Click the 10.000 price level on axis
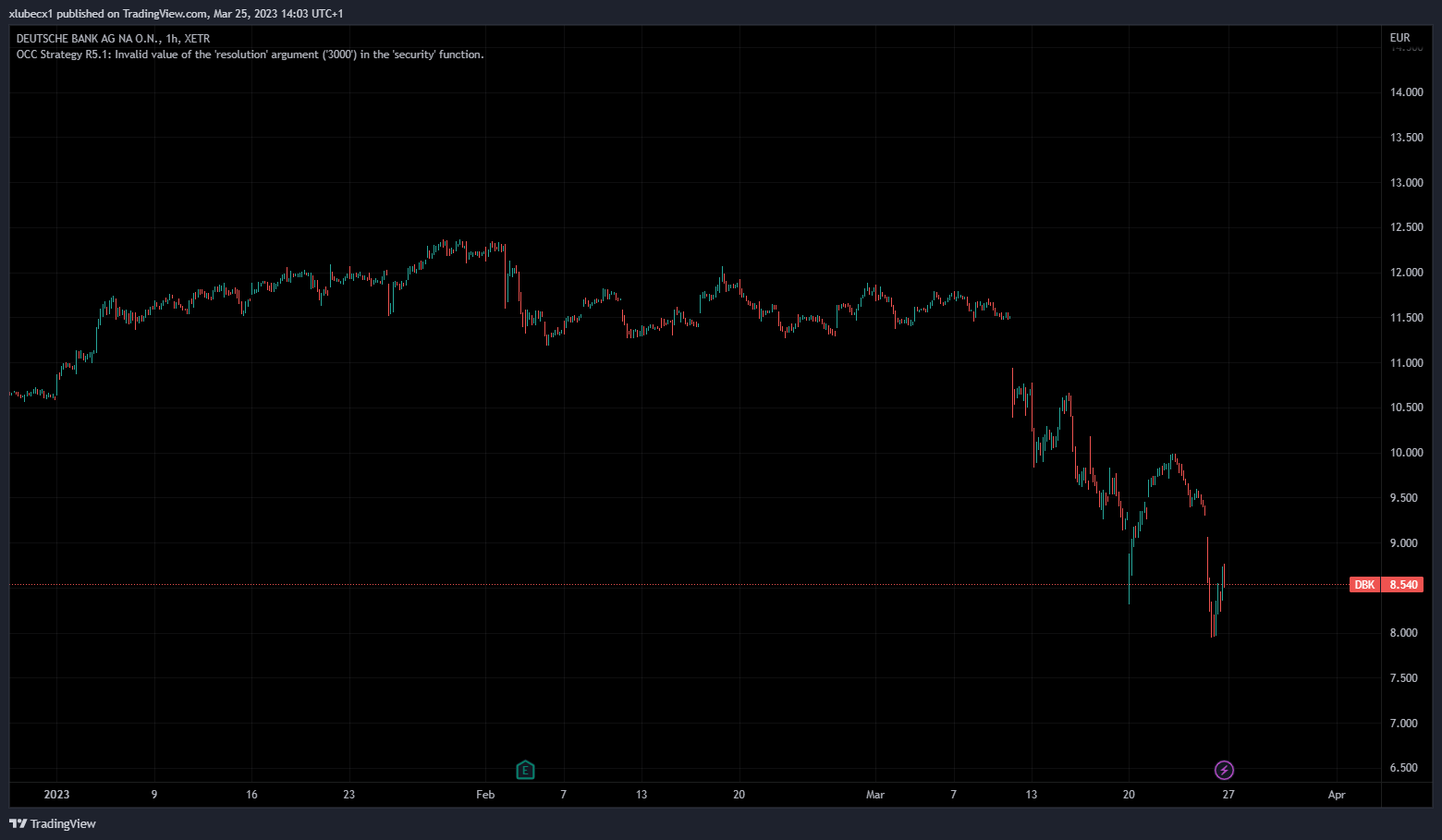Viewport: 1442px width, 840px height. 1406,453
